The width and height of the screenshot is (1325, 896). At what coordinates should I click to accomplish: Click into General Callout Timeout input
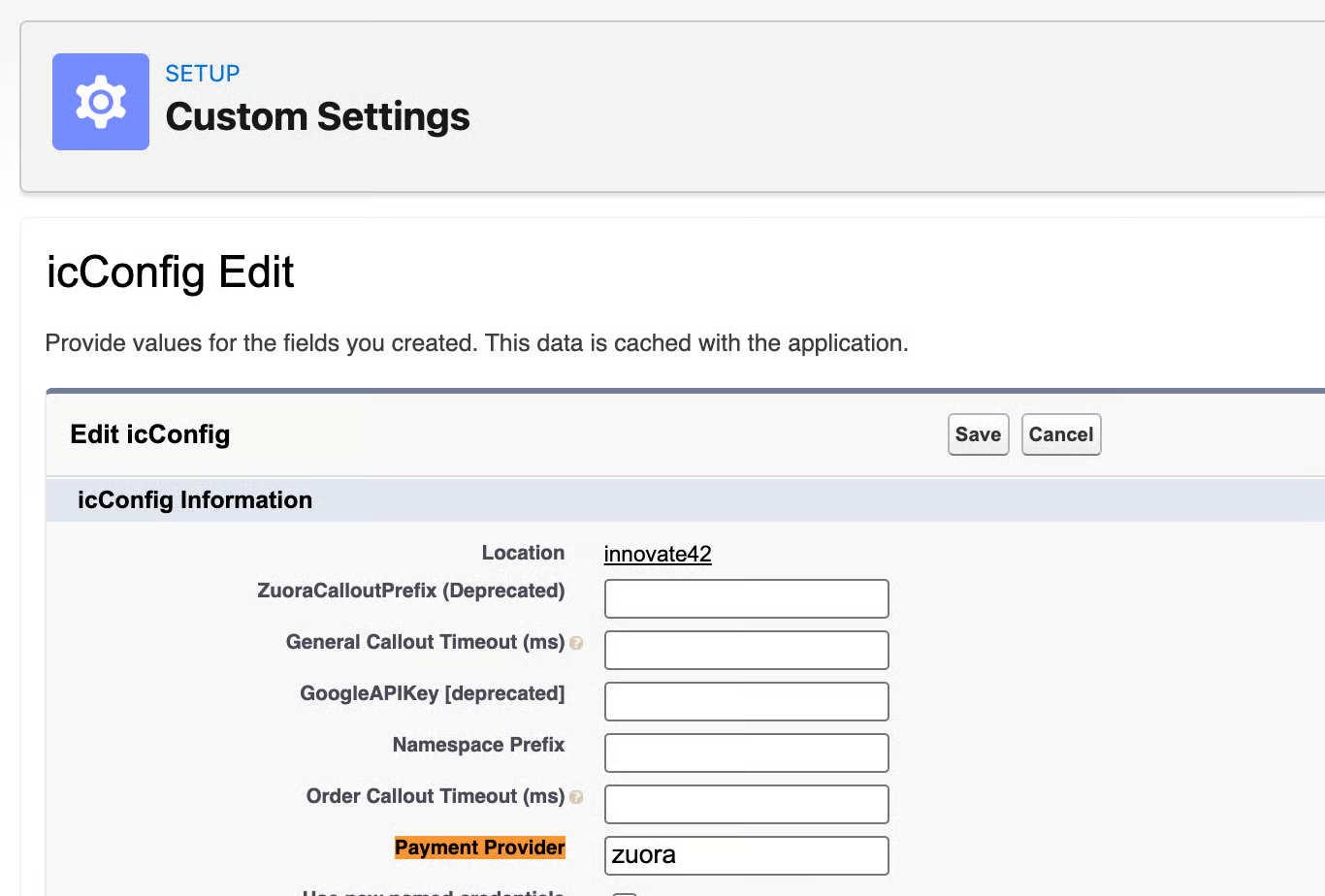point(747,650)
